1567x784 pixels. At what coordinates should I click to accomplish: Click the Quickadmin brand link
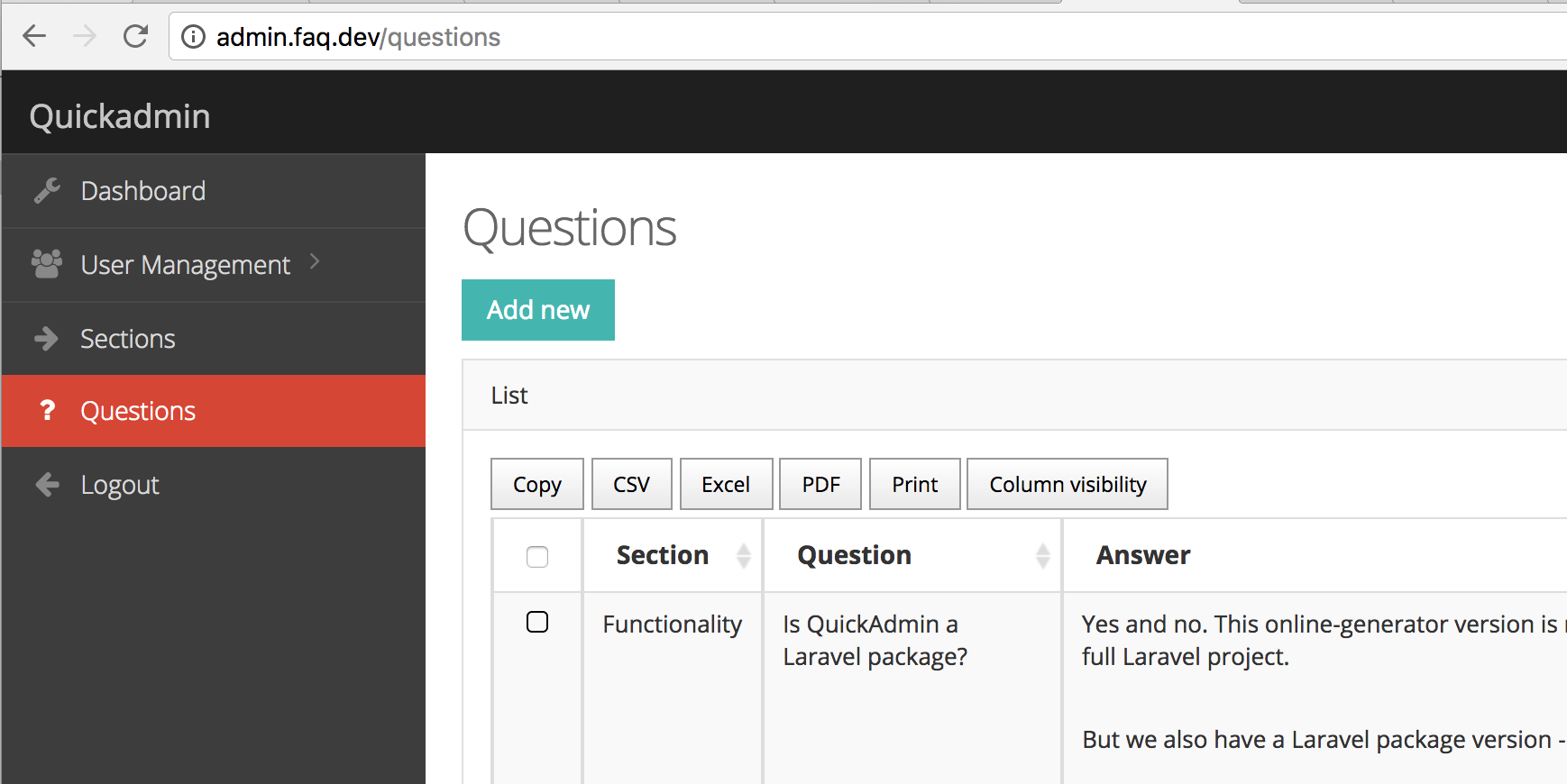(120, 116)
